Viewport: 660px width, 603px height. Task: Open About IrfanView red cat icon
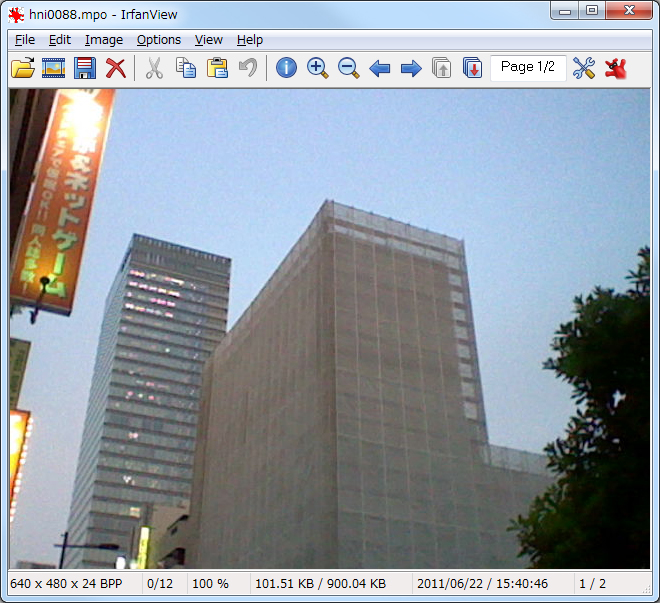(x=615, y=68)
